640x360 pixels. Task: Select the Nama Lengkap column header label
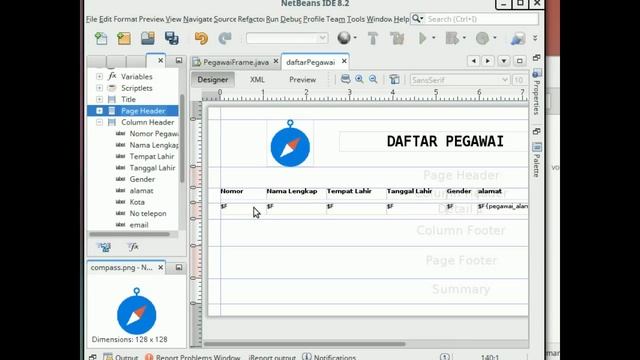(x=292, y=191)
